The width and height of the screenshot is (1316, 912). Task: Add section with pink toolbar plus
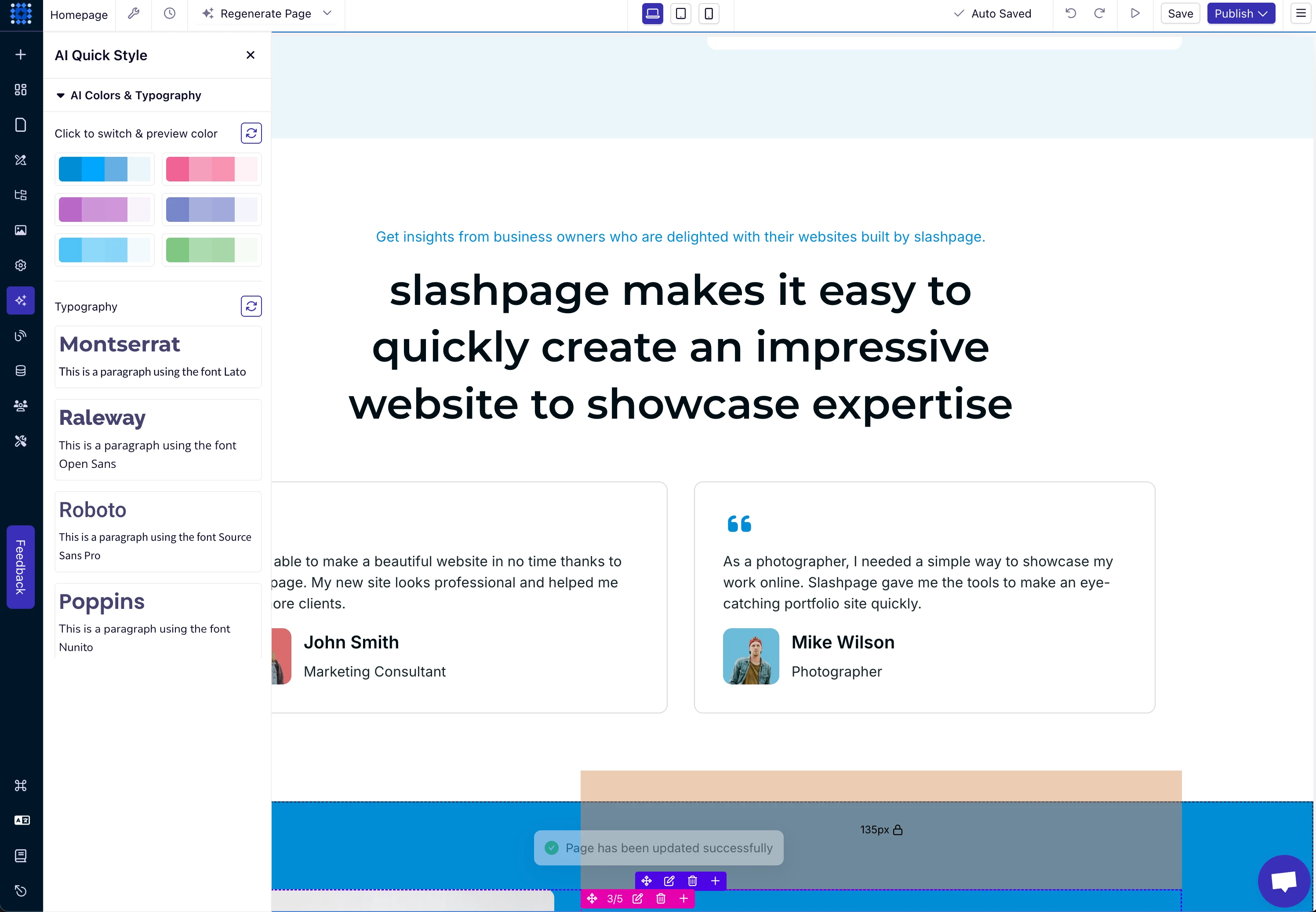click(x=684, y=899)
